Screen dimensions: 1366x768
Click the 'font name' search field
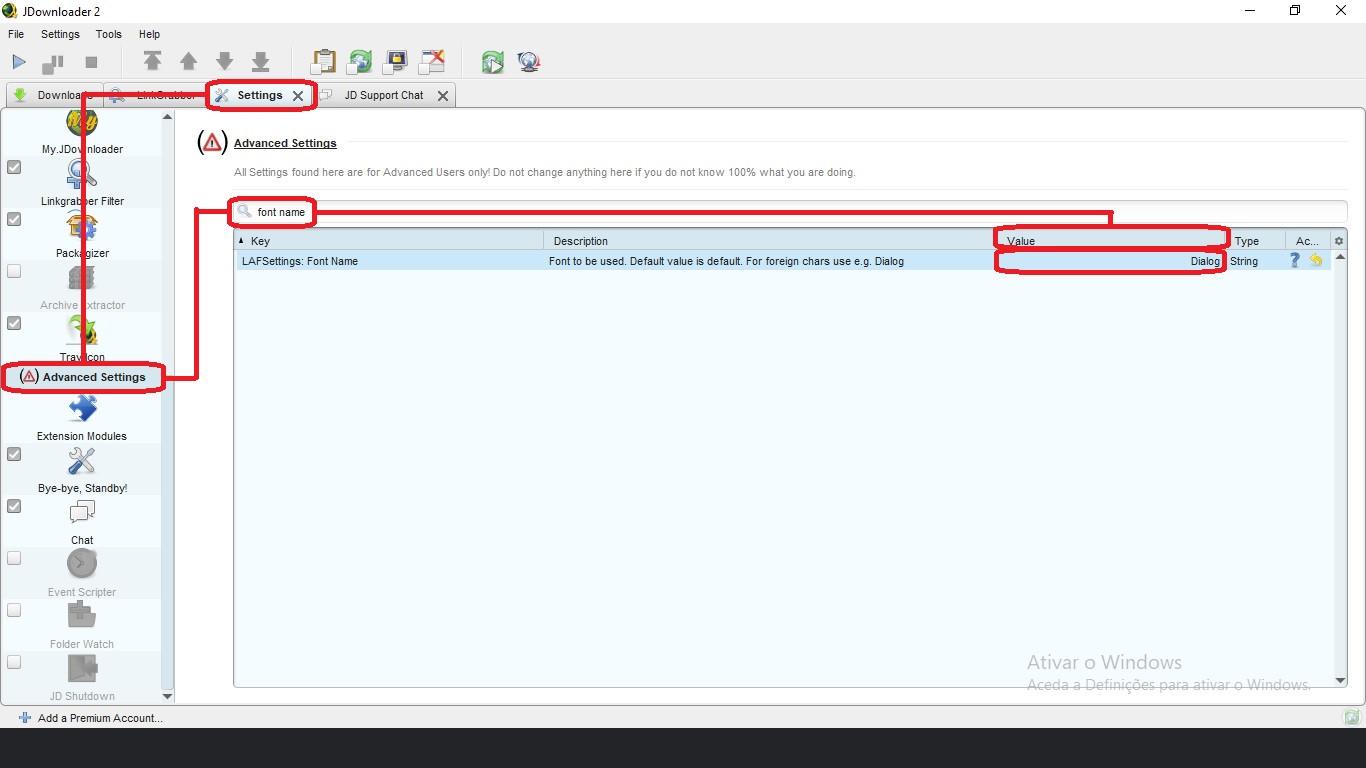[790, 212]
